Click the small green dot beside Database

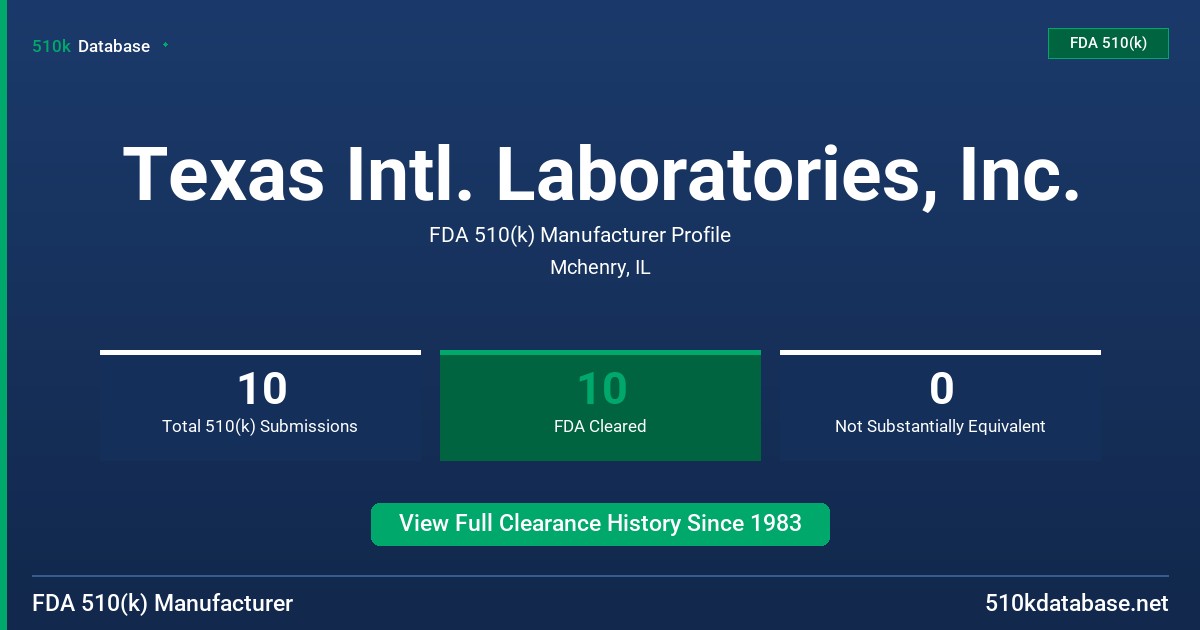[x=165, y=45]
